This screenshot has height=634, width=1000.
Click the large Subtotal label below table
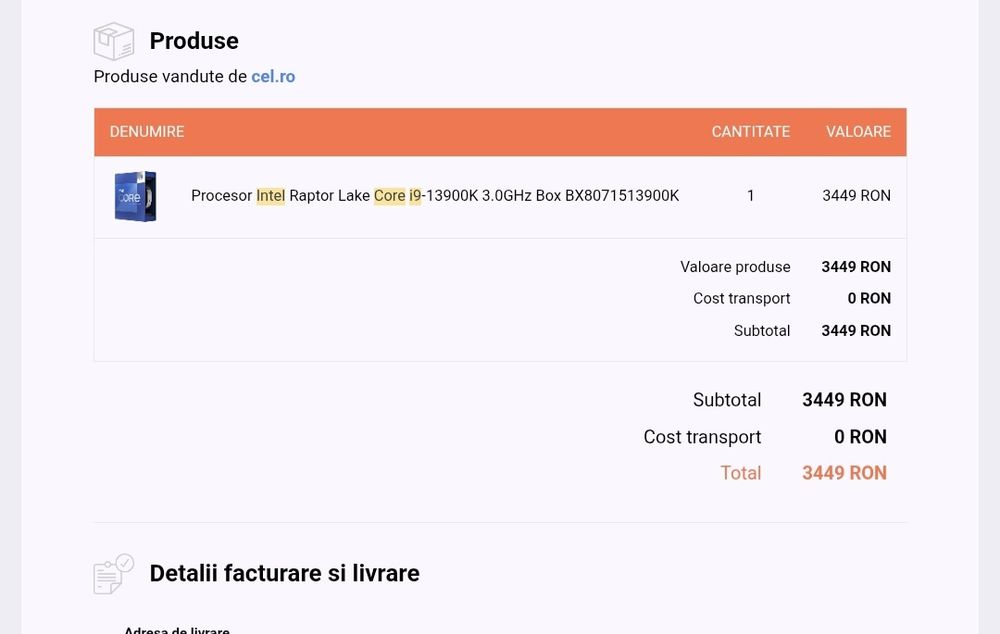(x=727, y=400)
